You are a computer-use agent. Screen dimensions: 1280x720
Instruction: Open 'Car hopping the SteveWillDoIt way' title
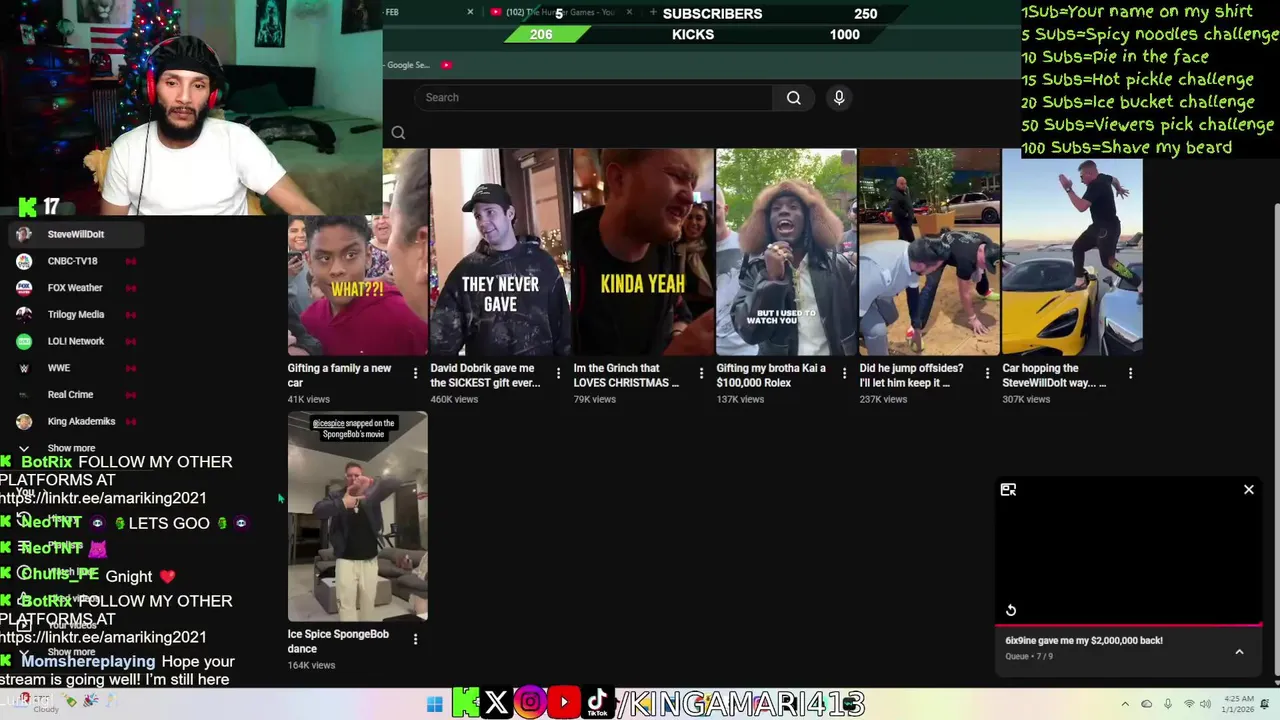click(1054, 375)
